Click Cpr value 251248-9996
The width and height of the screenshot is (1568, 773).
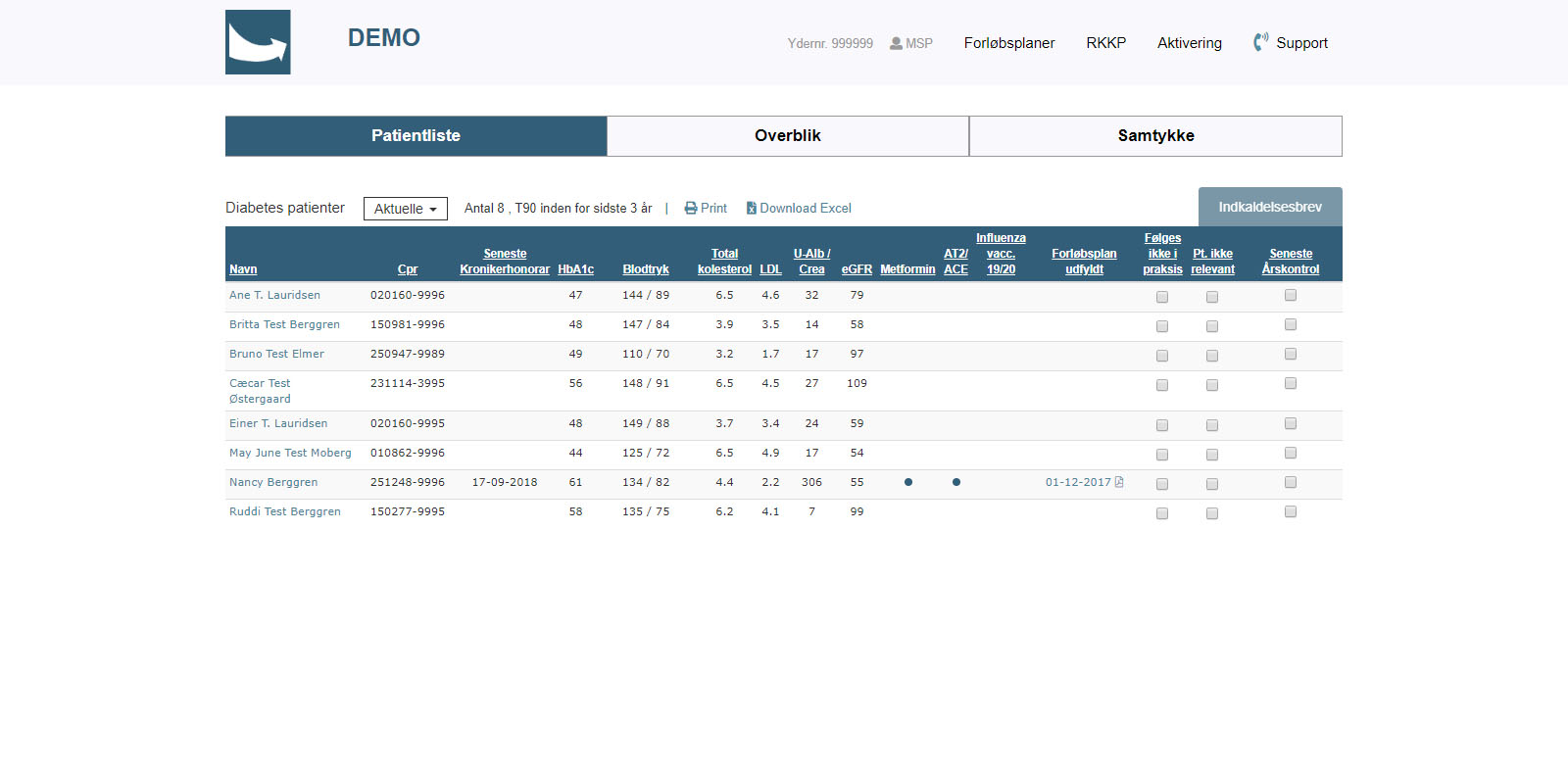coord(408,482)
